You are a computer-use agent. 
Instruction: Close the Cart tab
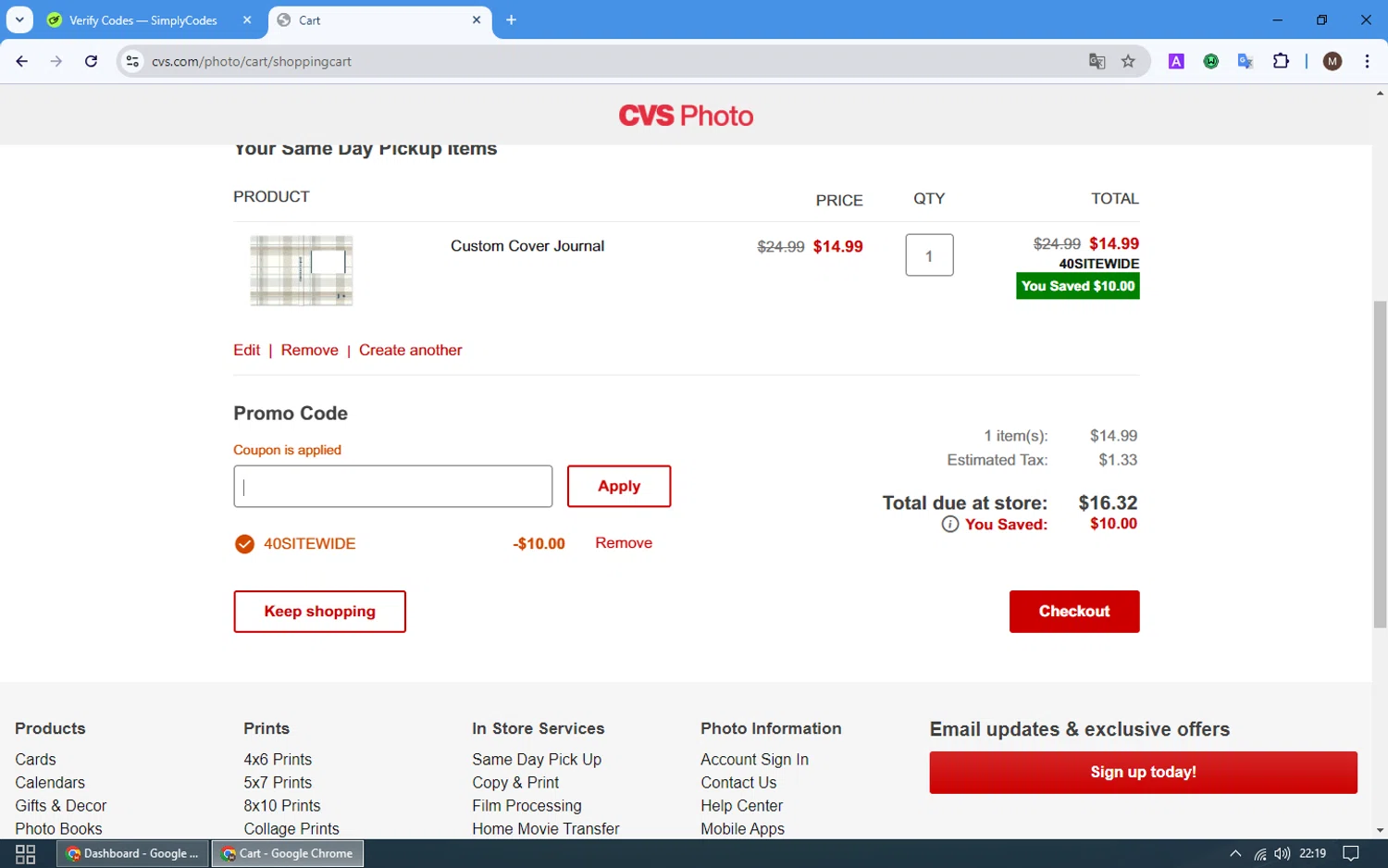477,19
